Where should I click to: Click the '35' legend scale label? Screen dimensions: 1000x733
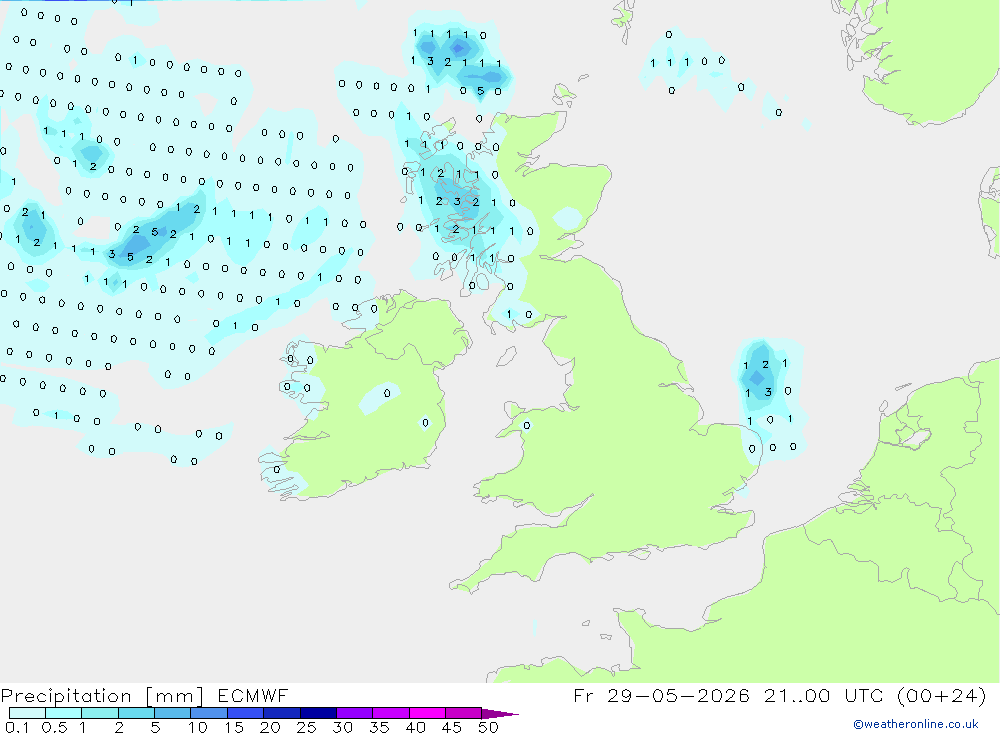(379, 727)
